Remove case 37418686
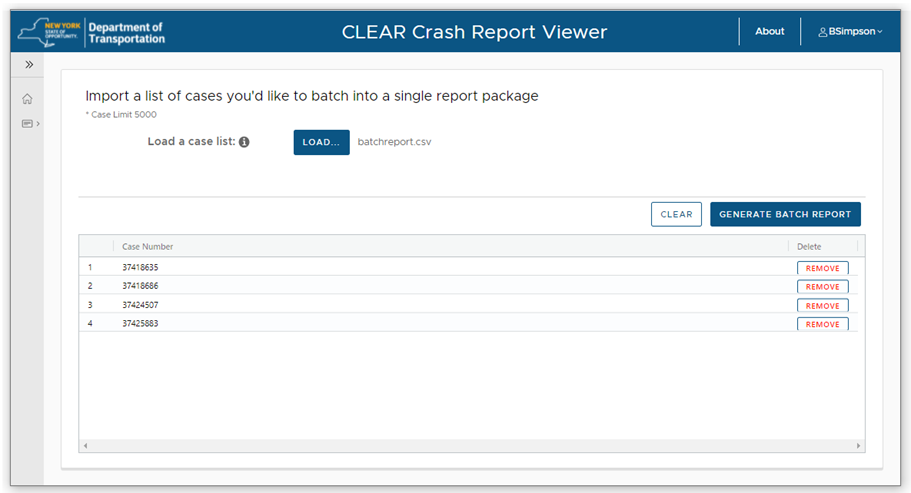 [x=822, y=287]
